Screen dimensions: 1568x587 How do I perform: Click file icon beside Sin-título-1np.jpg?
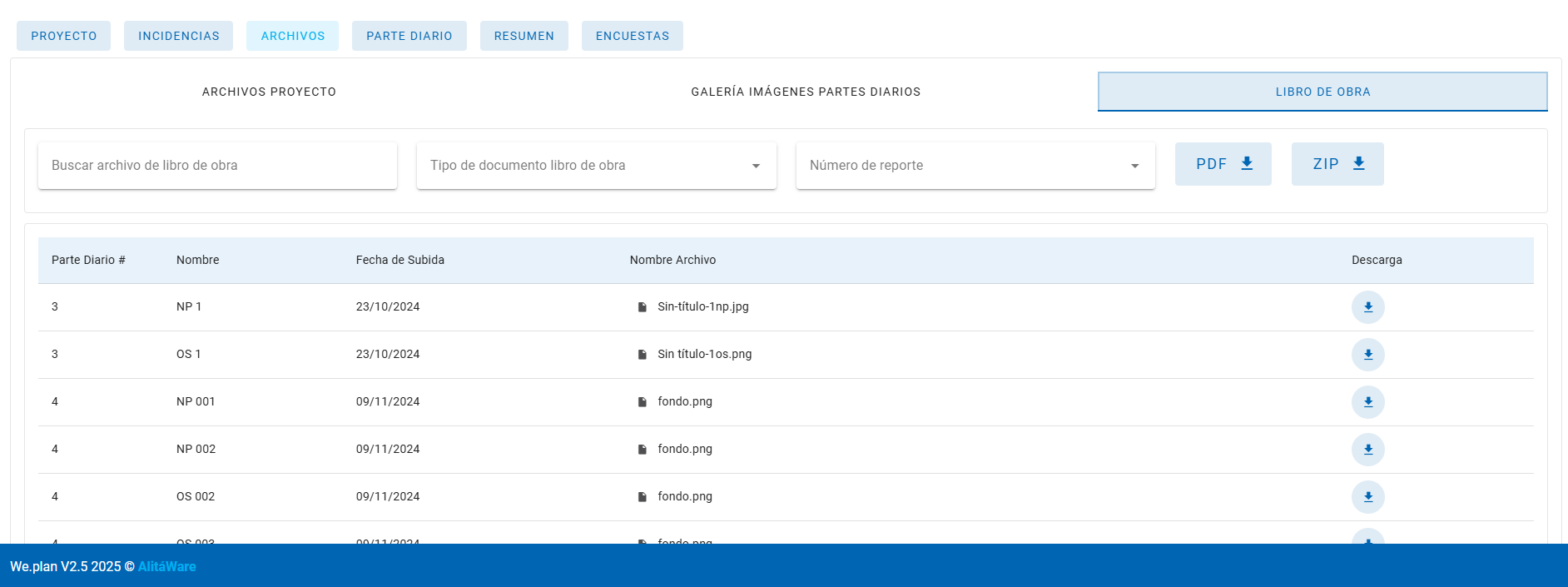click(643, 307)
